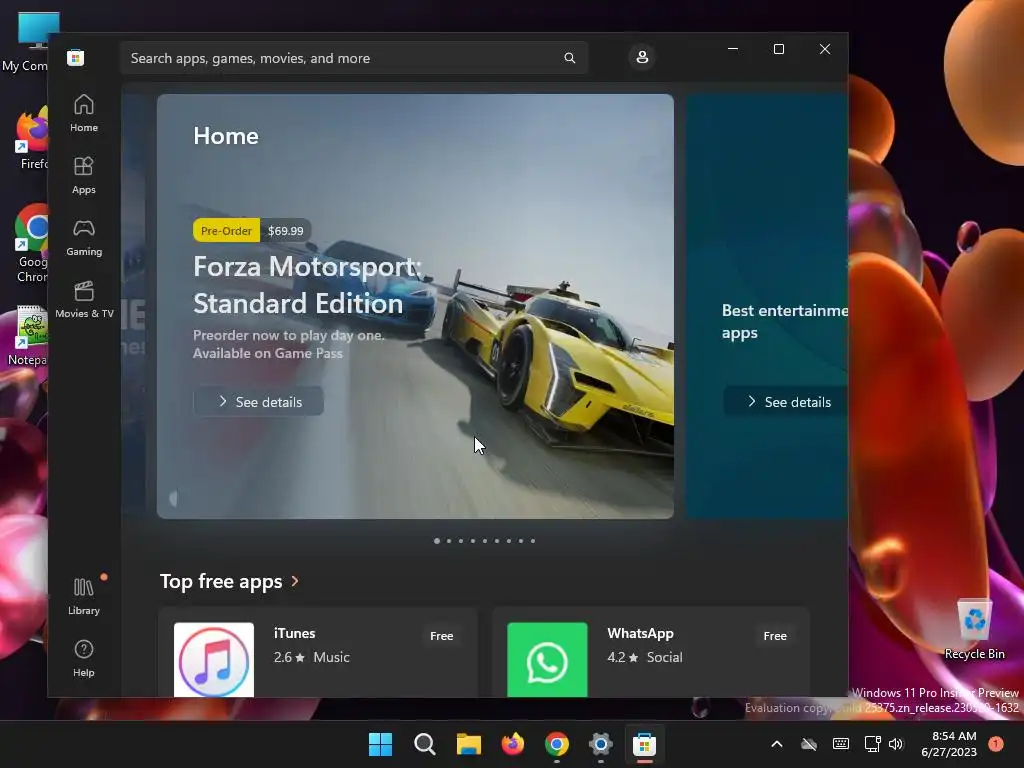The width and height of the screenshot is (1024, 768).
Task: Open Help at the bottom of the sidebar
Action: point(84,658)
